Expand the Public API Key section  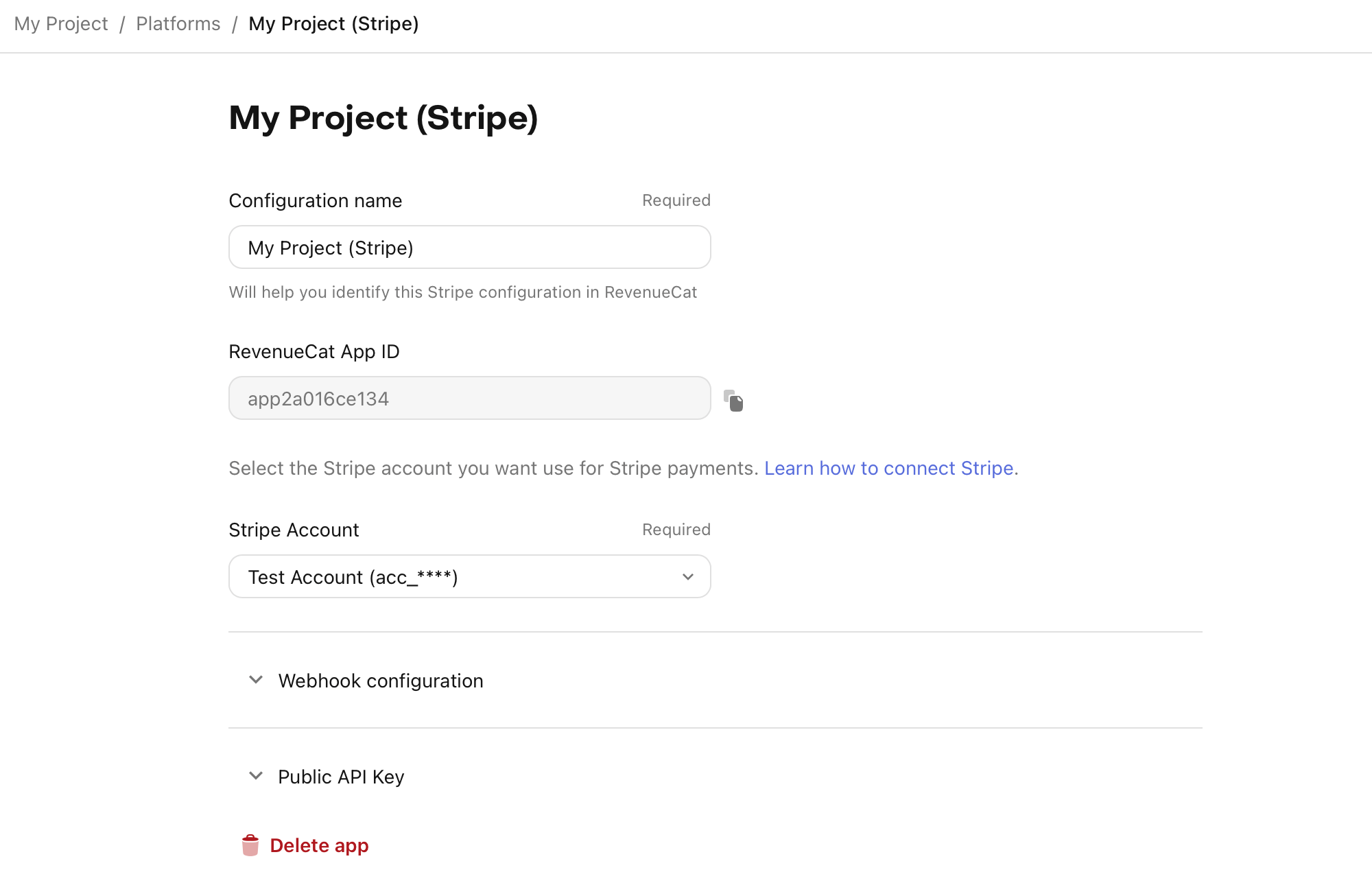[x=341, y=777]
